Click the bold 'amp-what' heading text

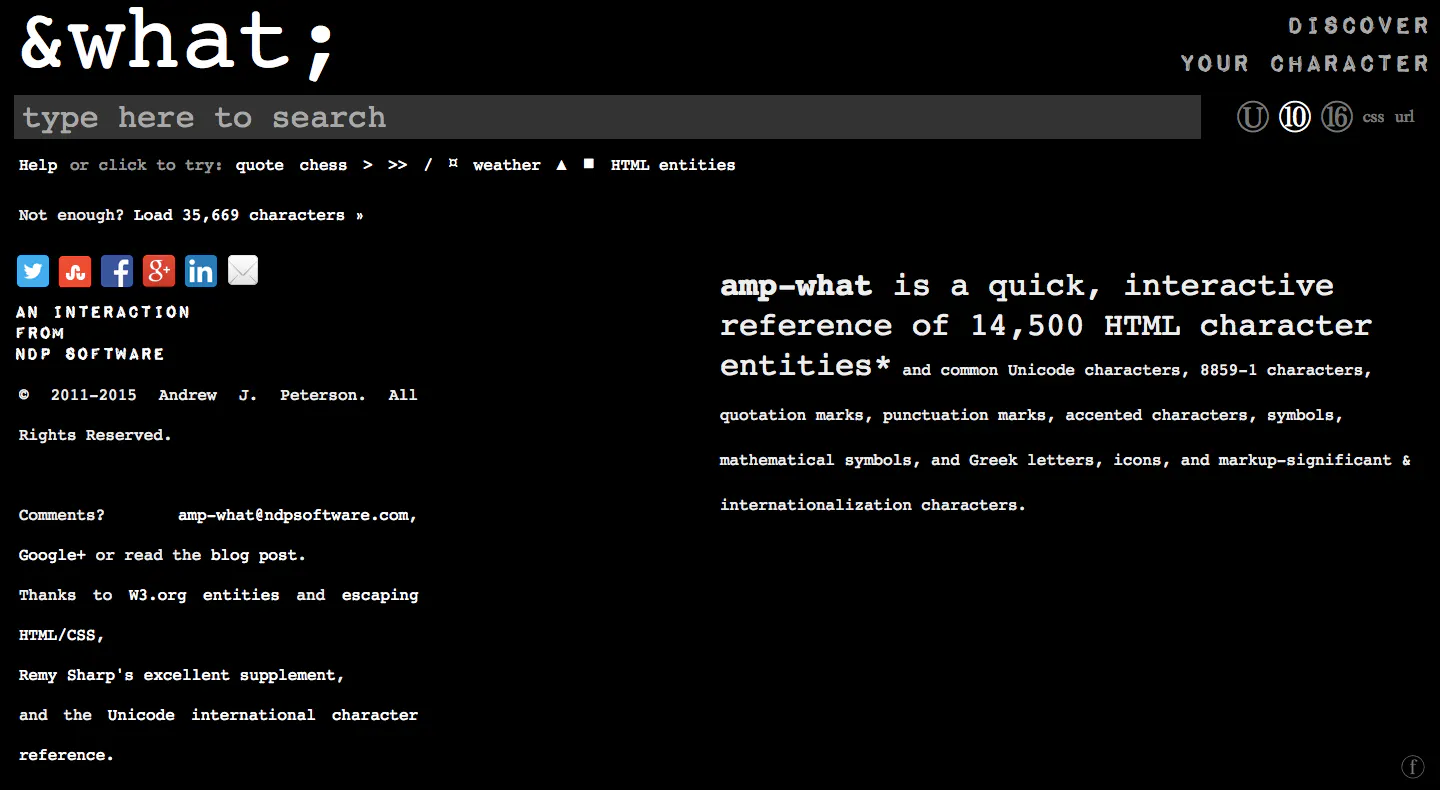796,286
